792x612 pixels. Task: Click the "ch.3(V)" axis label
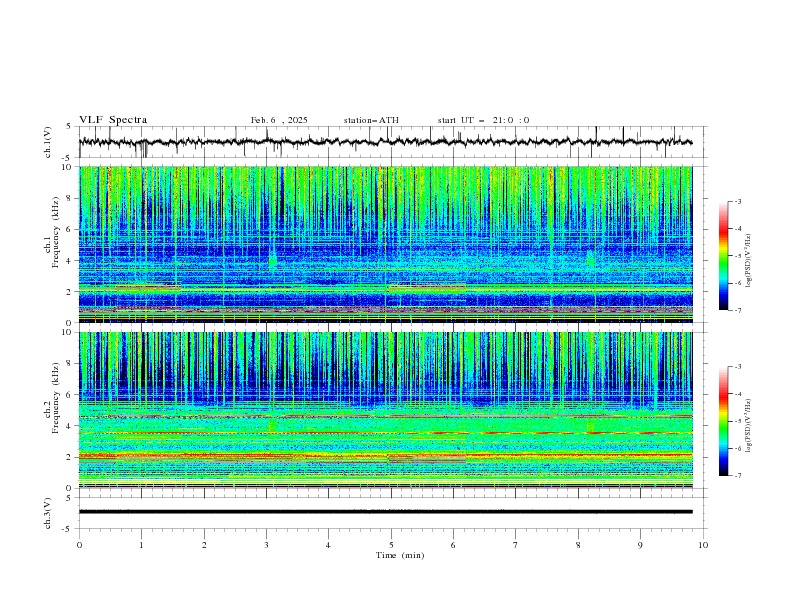coord(47,513)
